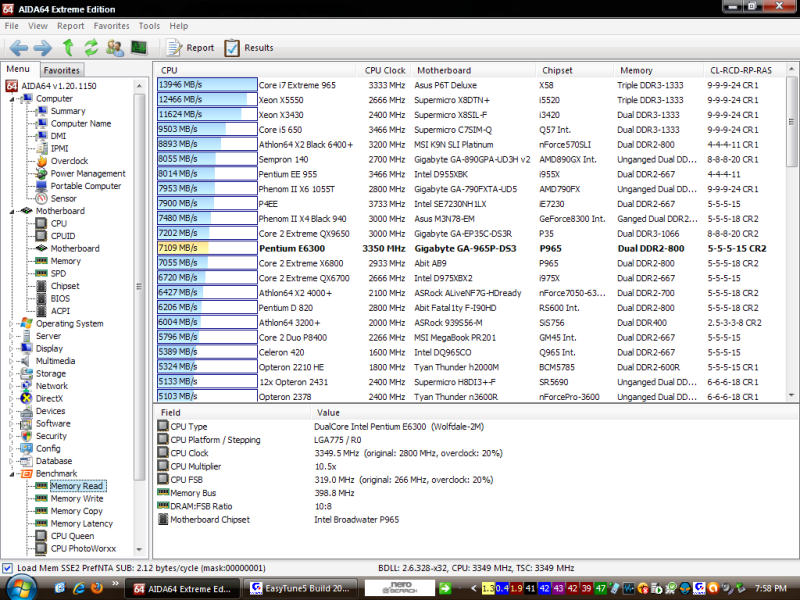Viewport: 800px width, 600px height.
Task: Expand the Storage tree node
Action: tap(12, 373)
